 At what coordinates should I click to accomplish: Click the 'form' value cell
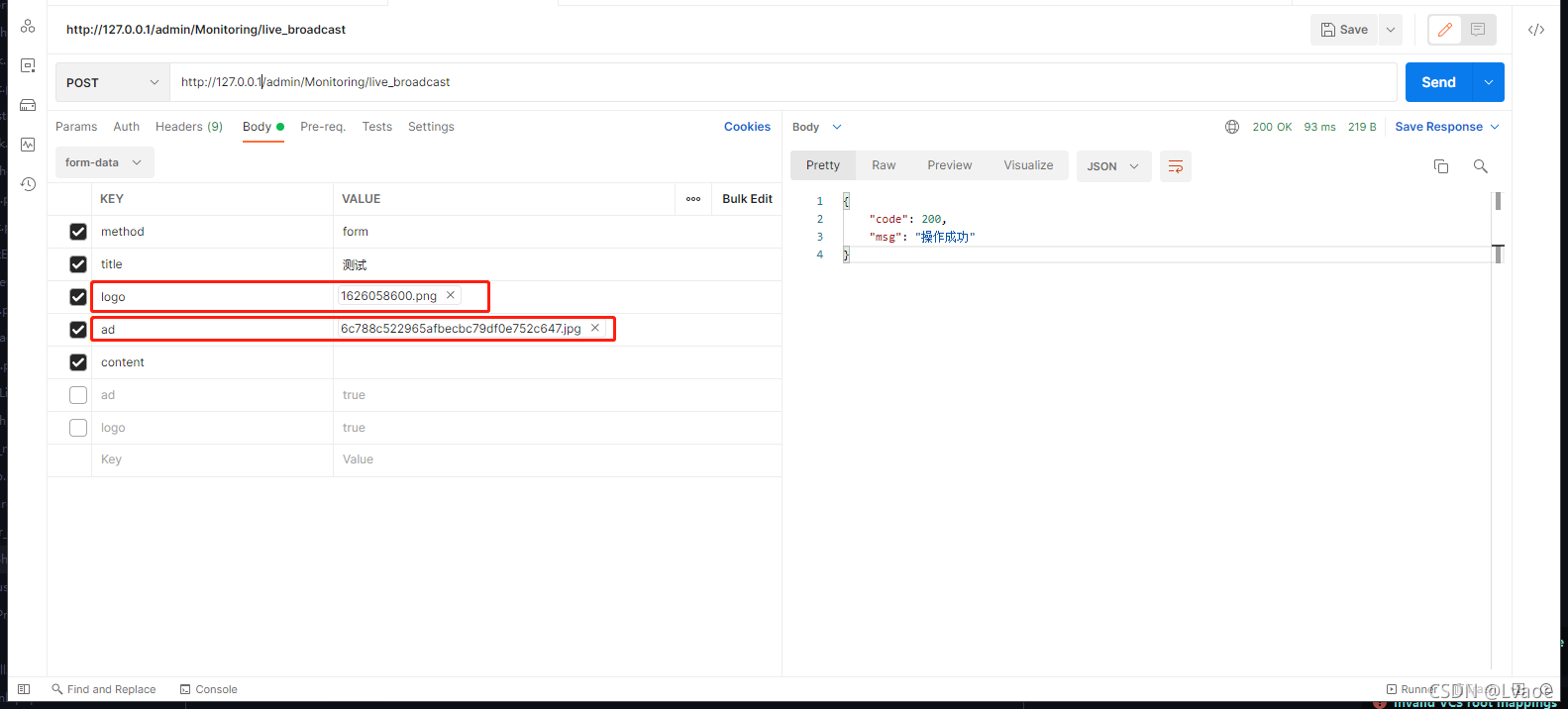557,232
